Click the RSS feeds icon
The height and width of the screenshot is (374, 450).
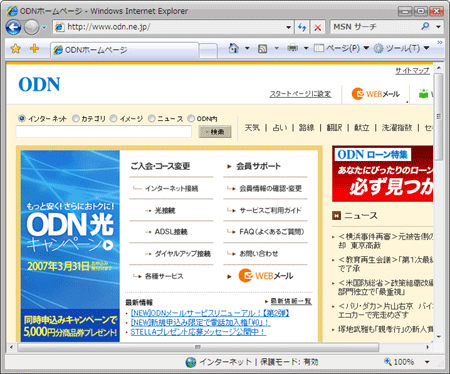coord(263,49)
